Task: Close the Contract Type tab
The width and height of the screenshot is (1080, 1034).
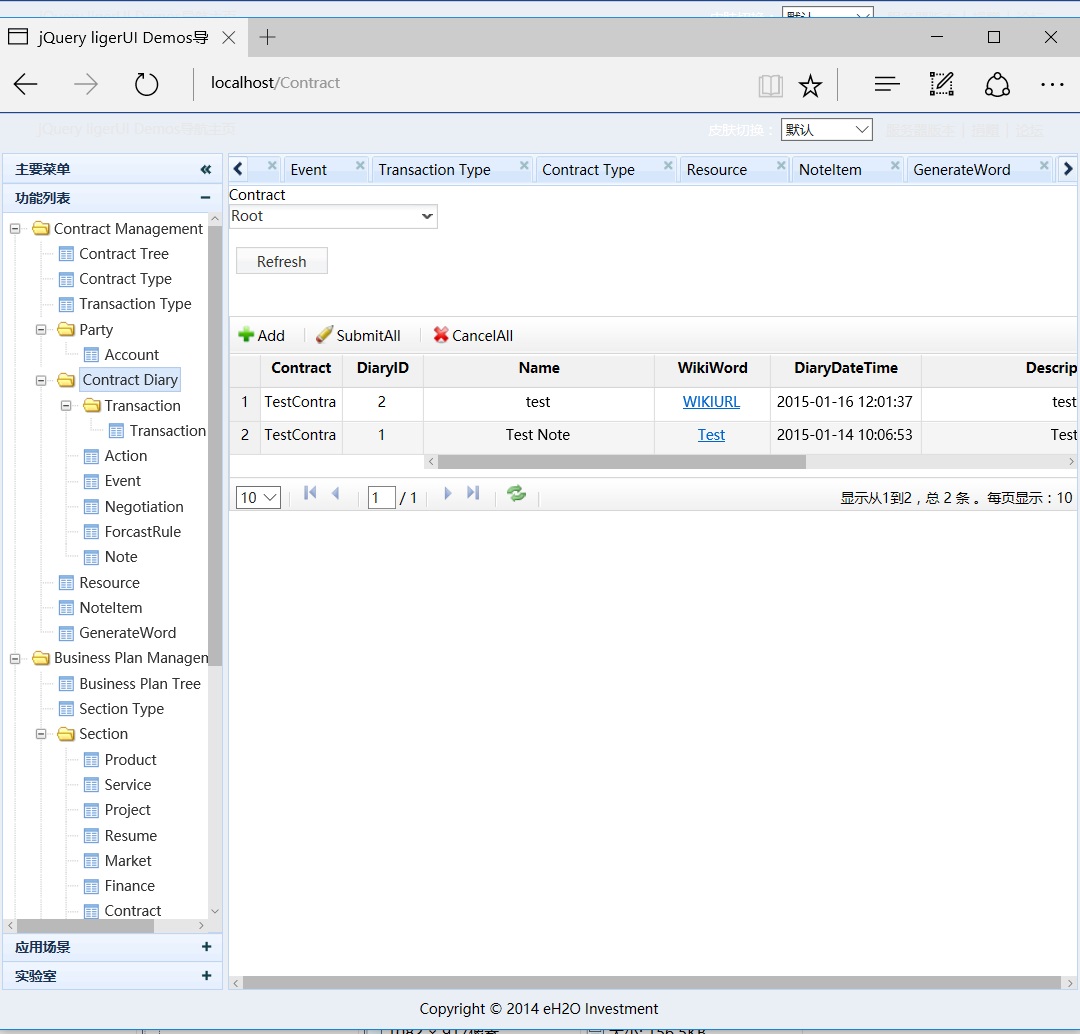Action: pyautogui.click(x=667, y=165)
